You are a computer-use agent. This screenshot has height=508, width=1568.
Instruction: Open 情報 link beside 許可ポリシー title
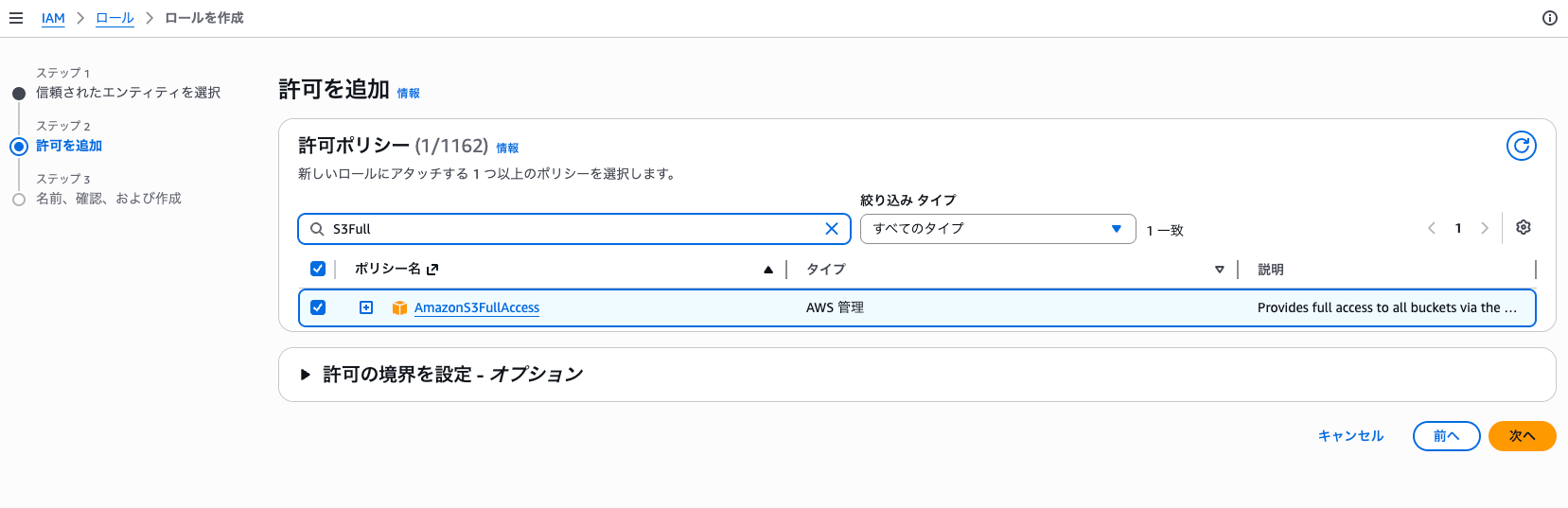point(507,148)
